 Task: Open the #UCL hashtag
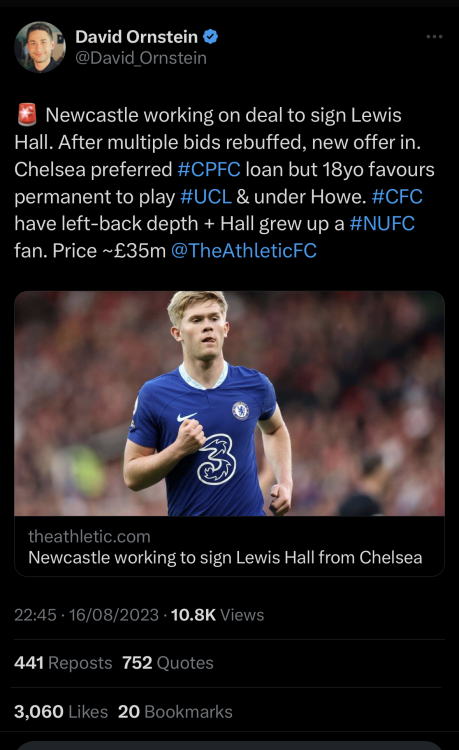(x=206, y=197)
